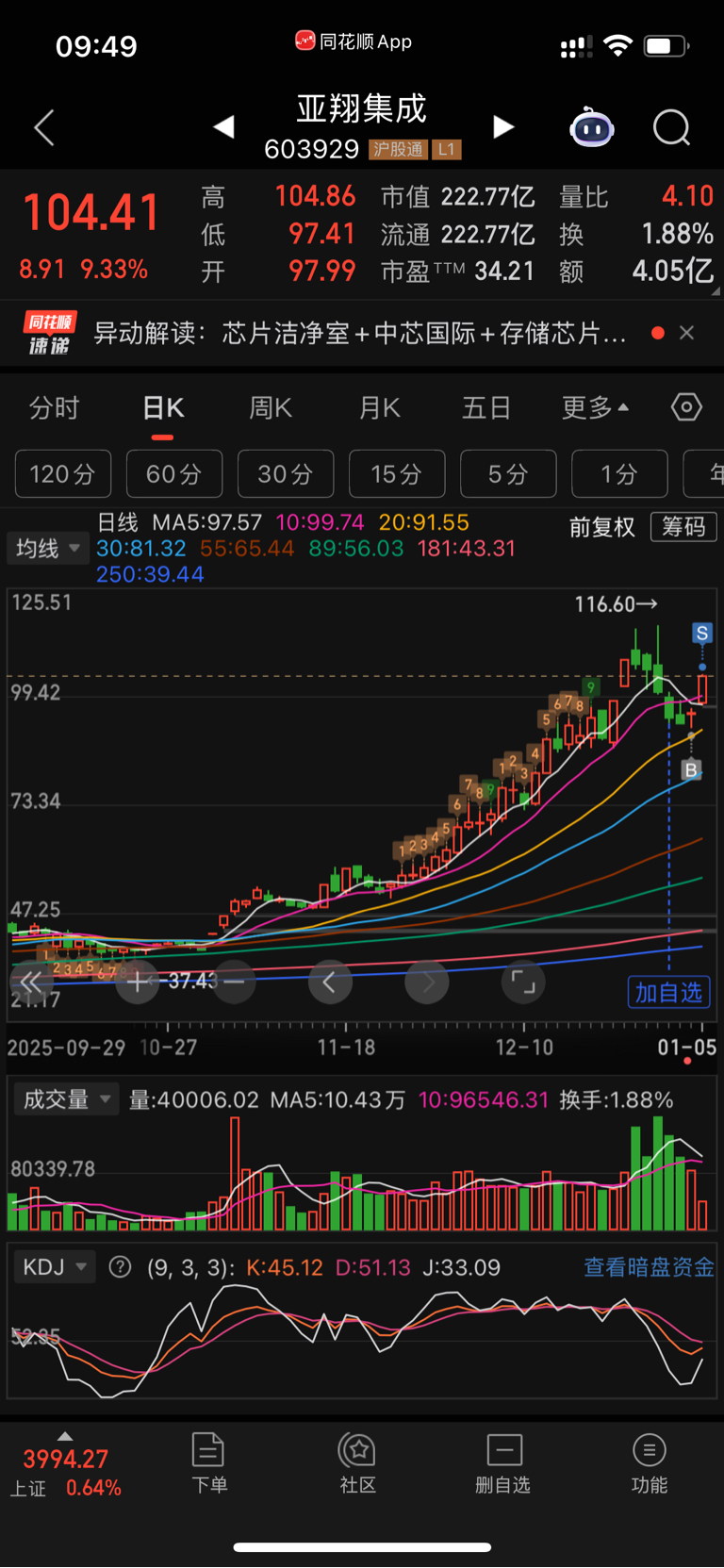Screen dimensions: 724x1568
Task: Open the 同花顺速递 news logo
Action: 49,333
